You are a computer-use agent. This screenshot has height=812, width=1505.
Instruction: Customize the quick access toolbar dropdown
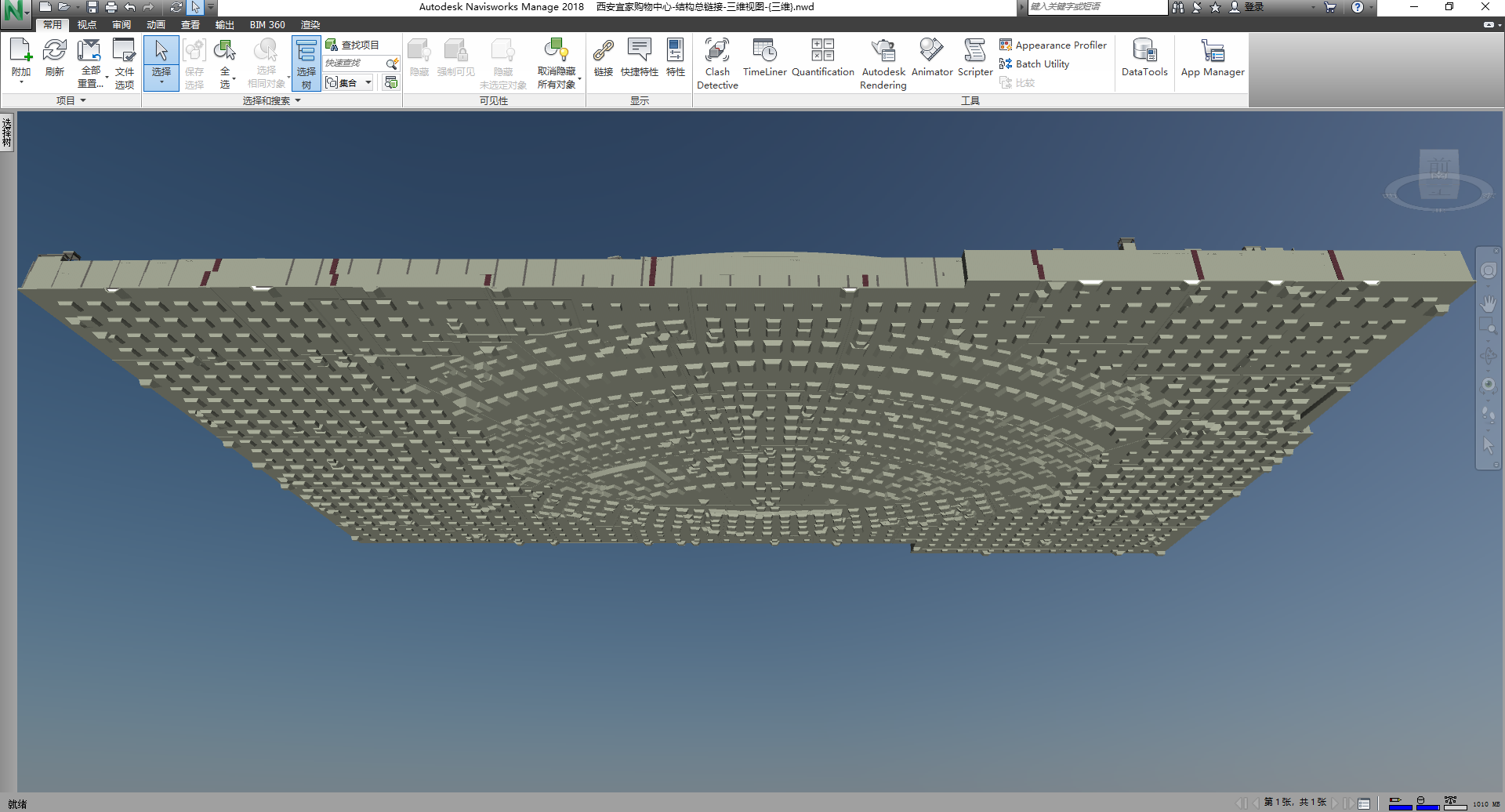coord(211,7)
